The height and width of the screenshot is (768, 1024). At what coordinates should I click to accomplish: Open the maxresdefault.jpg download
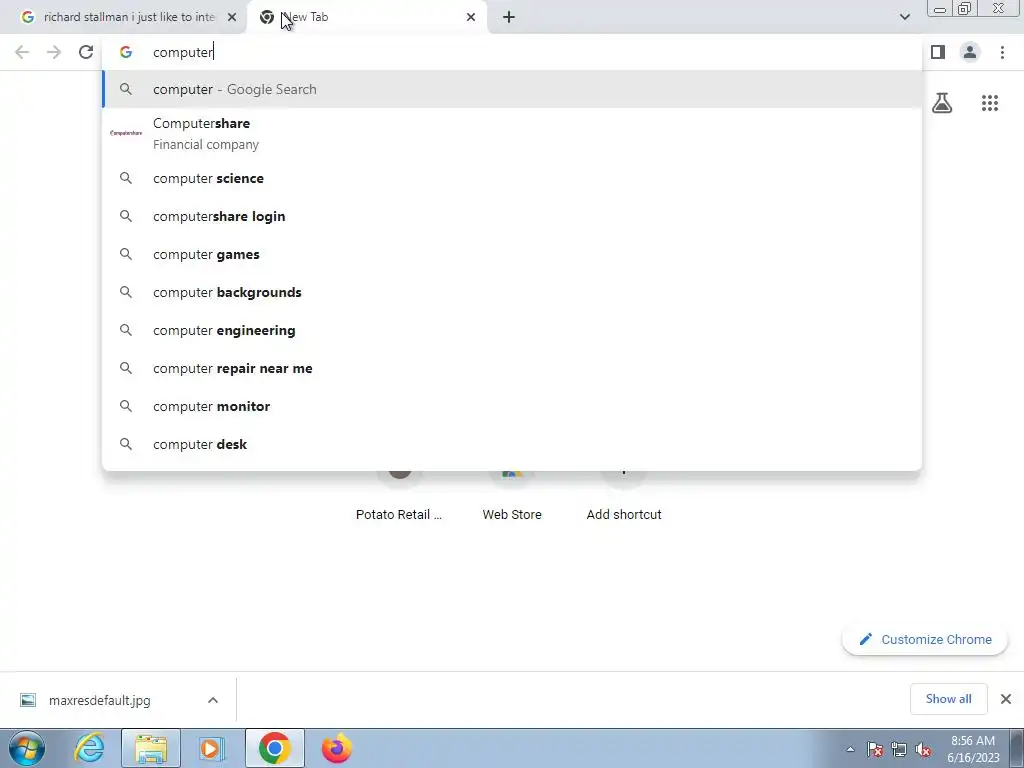(99, 700)
